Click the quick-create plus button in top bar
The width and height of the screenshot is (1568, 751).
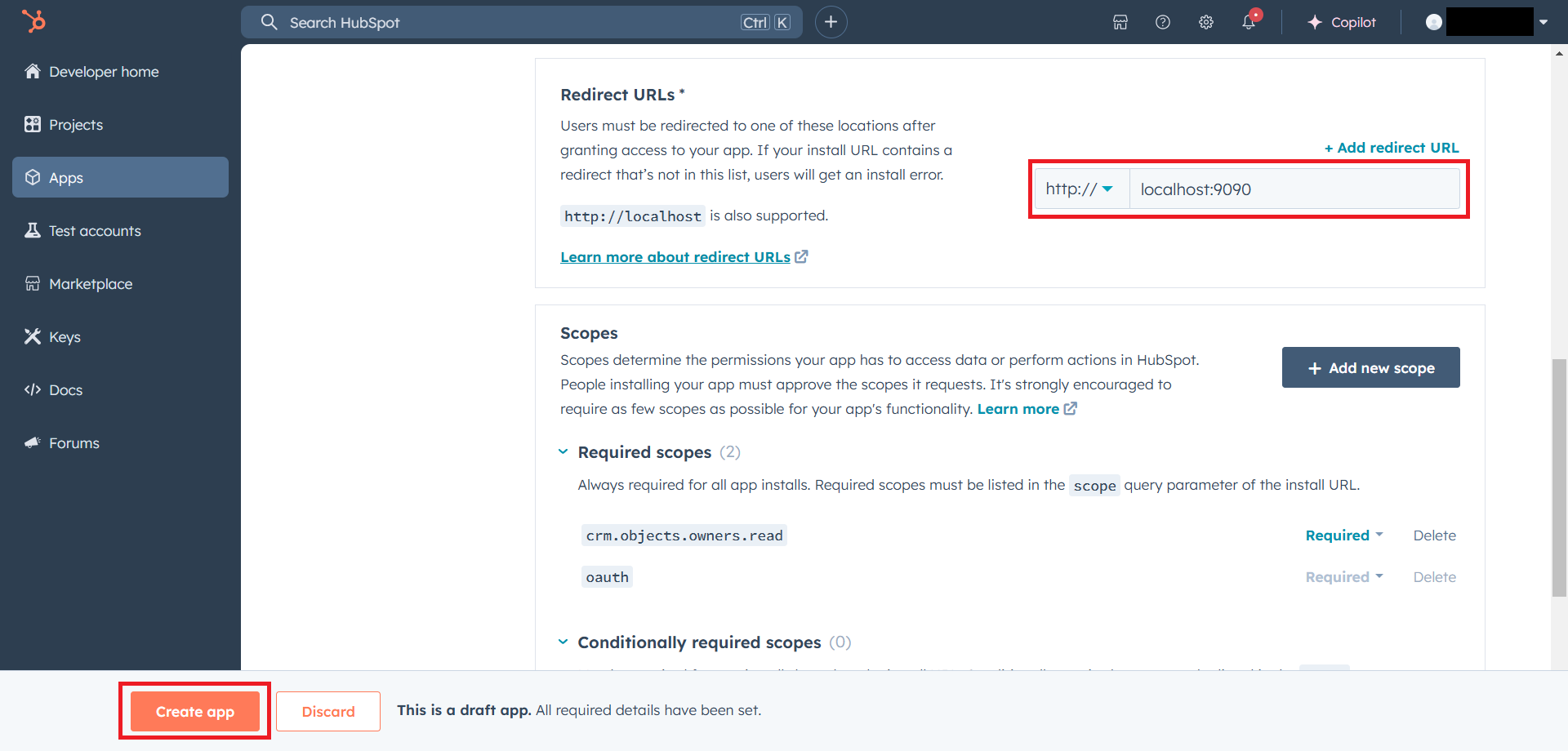[831, 22]
